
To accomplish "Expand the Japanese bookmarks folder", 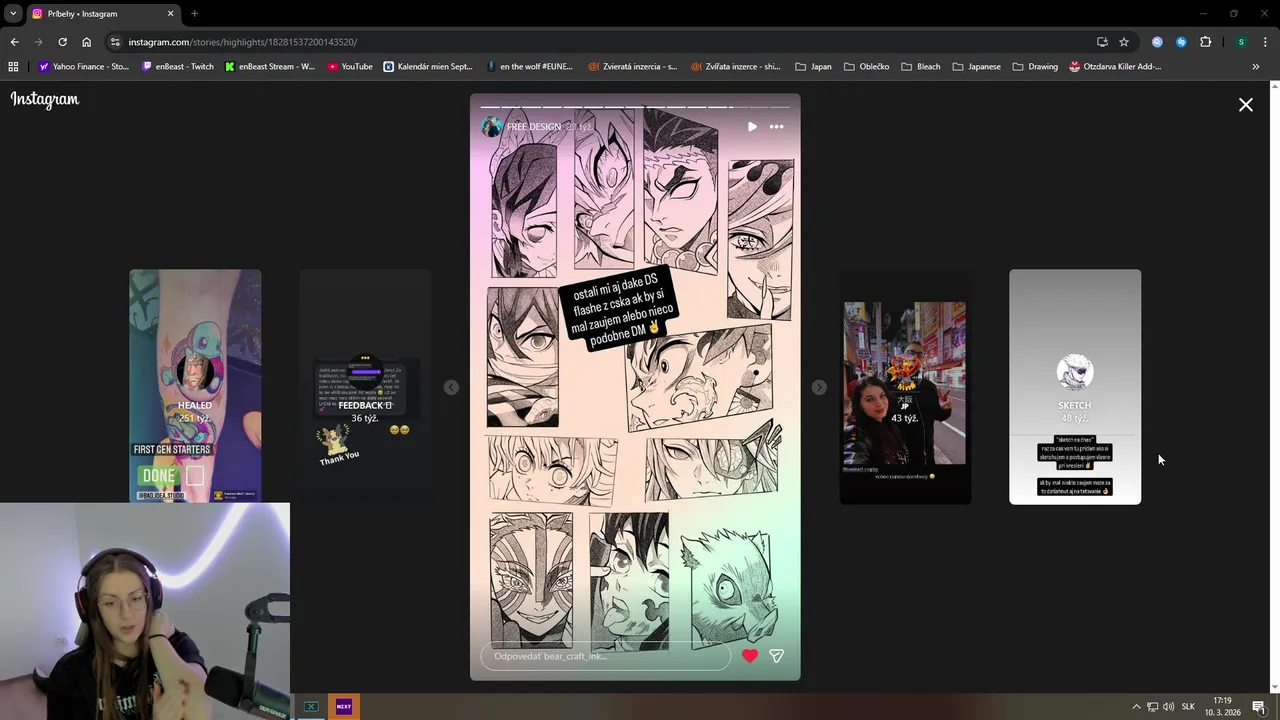I will [x=976, y=67].
